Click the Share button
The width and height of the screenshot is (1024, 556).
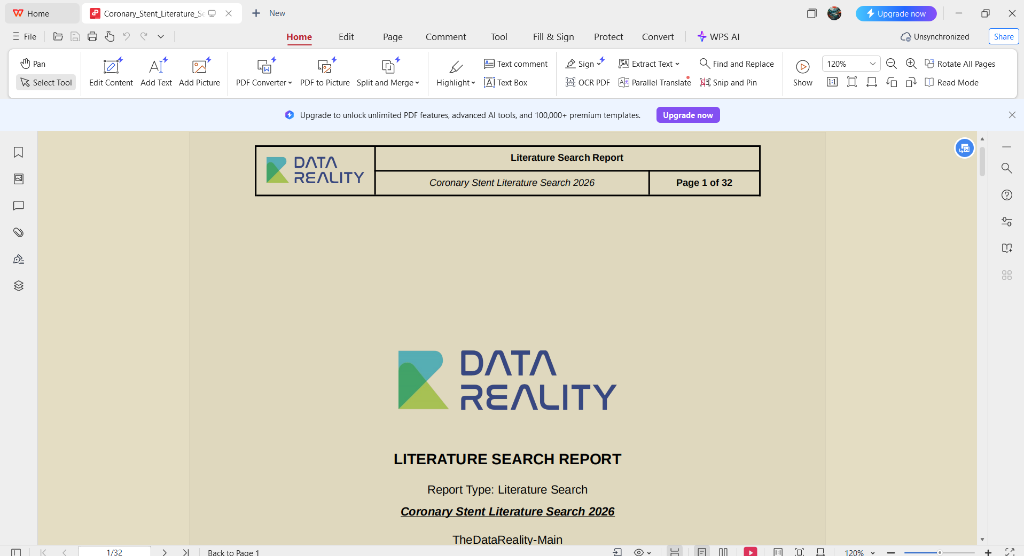[x=1004, y=37]
